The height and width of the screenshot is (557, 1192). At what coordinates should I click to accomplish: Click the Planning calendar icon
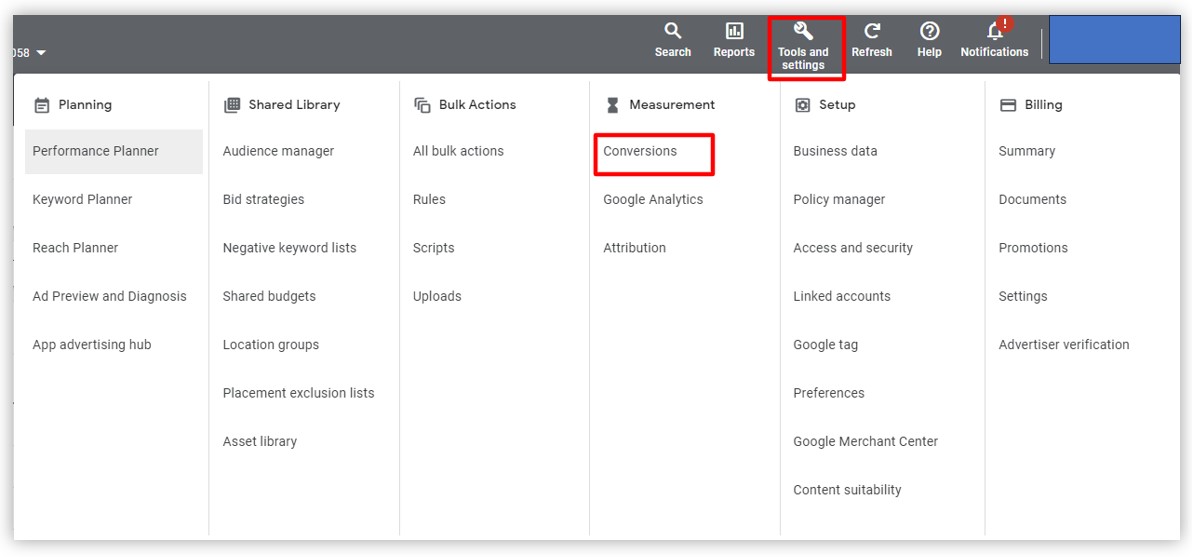tap(43, 106)
